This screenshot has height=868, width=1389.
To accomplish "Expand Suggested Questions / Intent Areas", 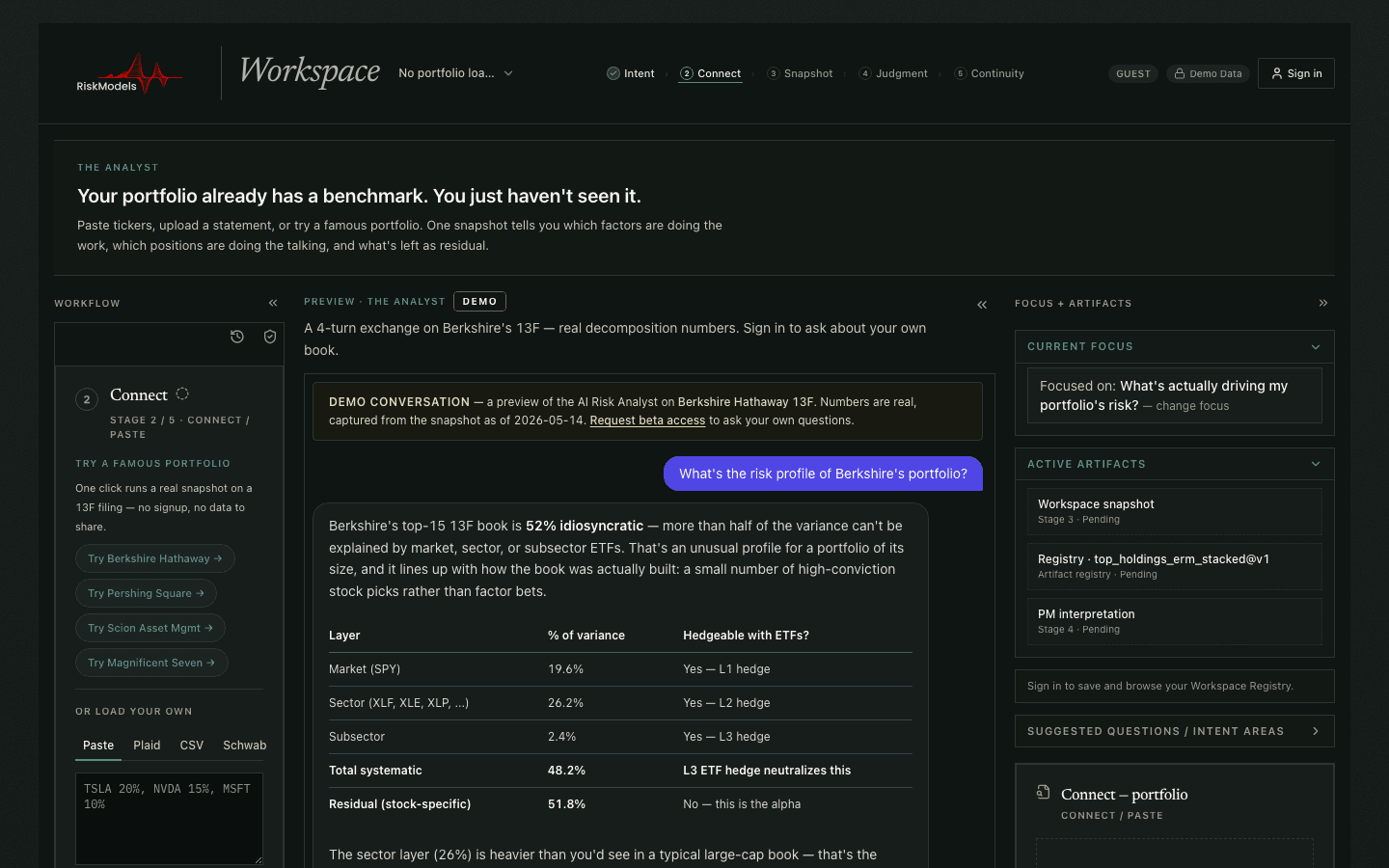I will click(1174, 731).
